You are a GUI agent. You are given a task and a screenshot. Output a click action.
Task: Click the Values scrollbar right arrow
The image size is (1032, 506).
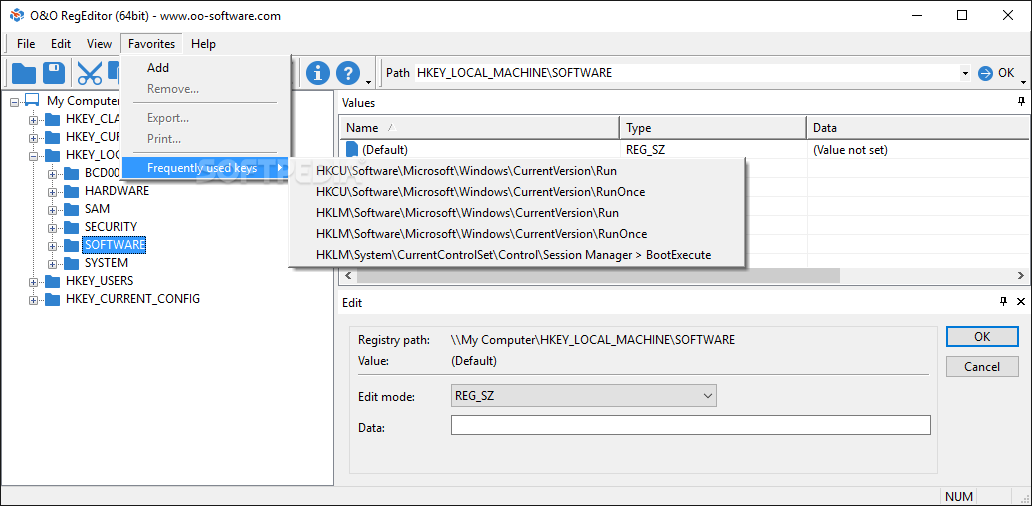[x=1021, y=276]
